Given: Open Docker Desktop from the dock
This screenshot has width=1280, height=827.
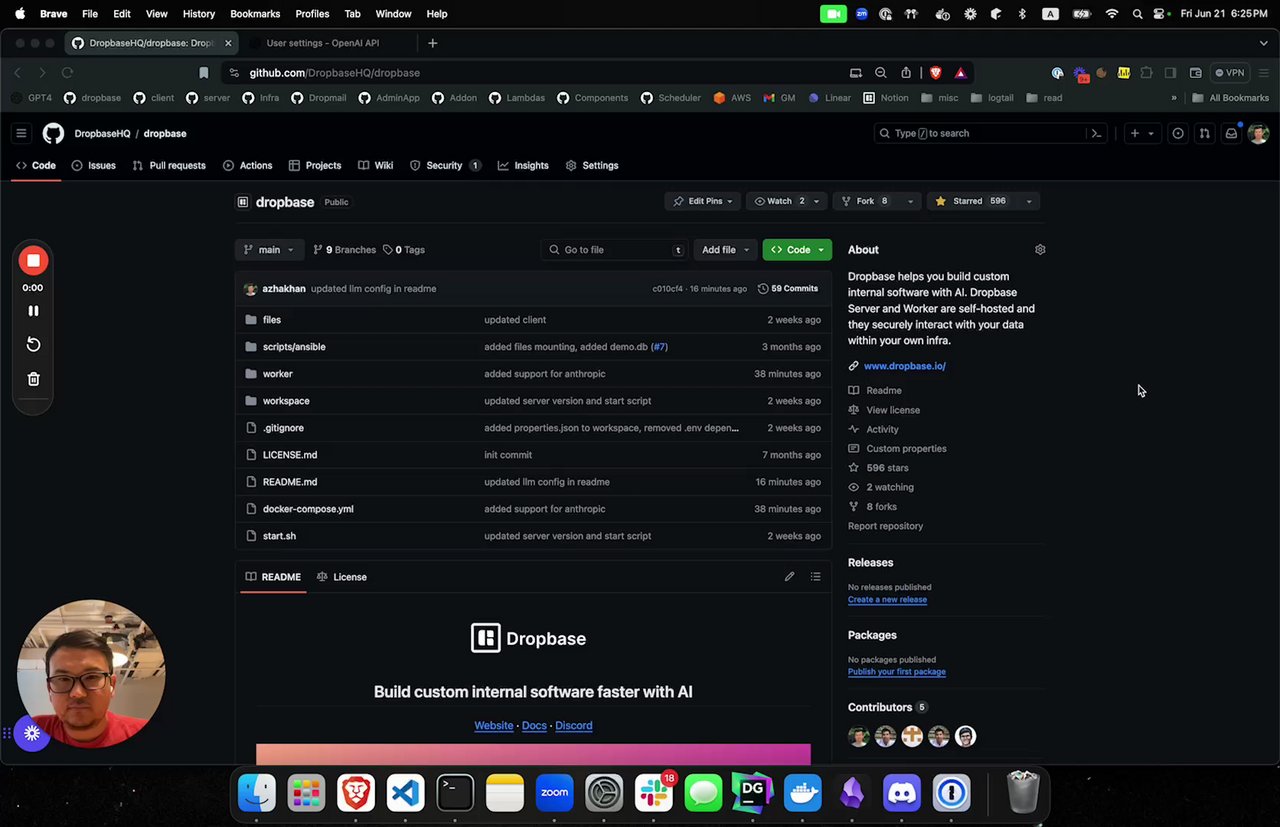Looking at the screenshot, I should [802, 793].
